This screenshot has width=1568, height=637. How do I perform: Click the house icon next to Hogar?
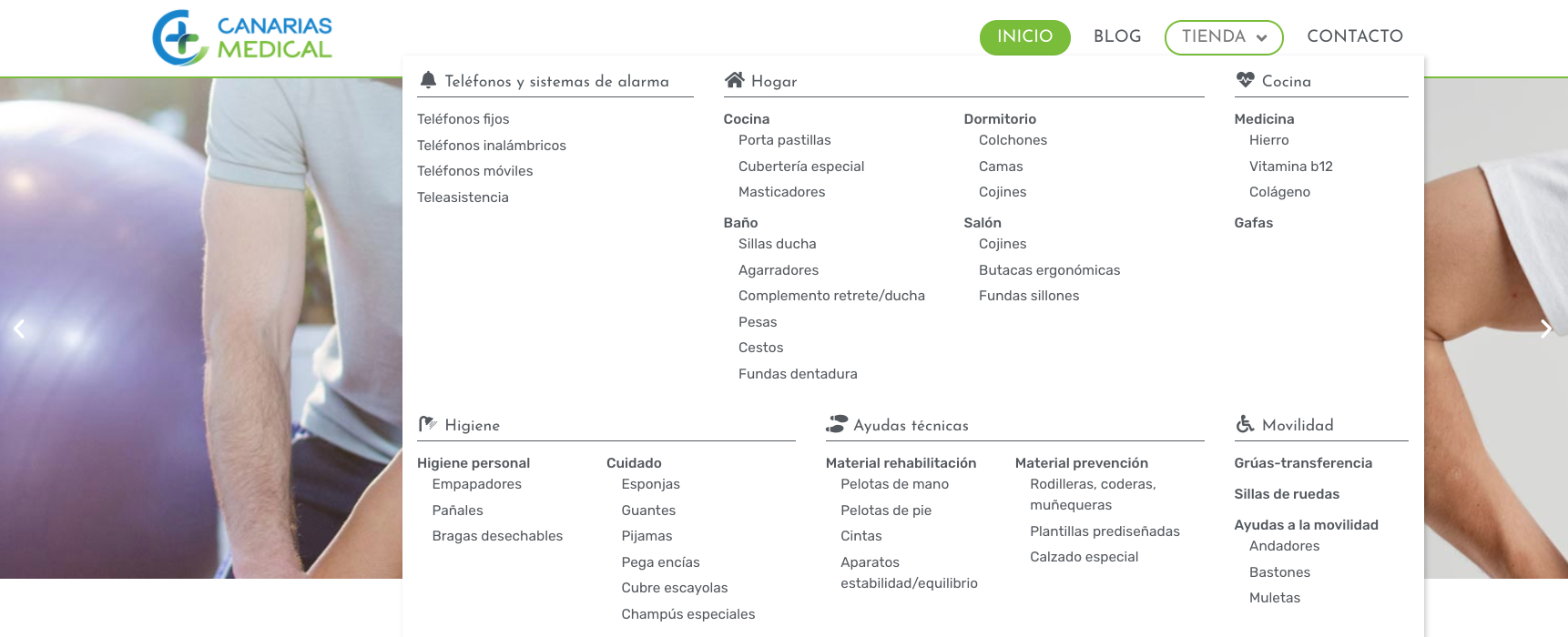(734, 80)
